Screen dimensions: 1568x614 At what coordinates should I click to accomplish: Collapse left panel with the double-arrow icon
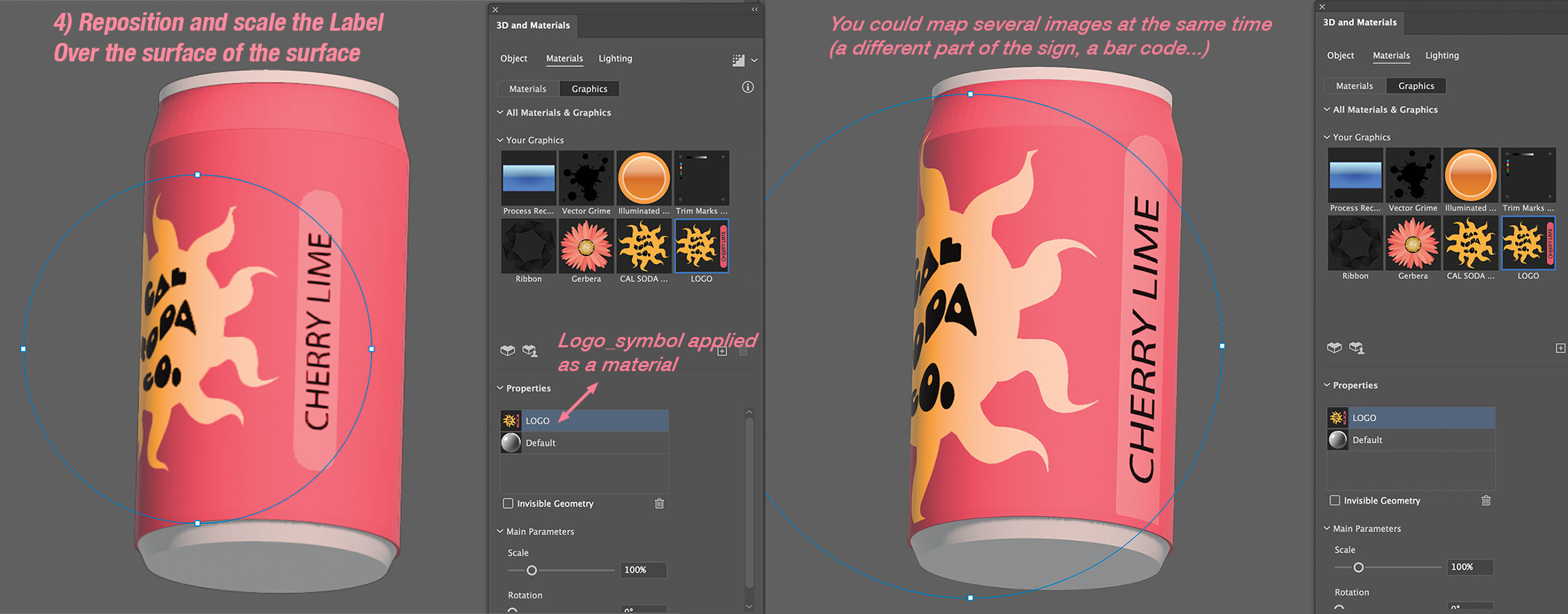755,10
